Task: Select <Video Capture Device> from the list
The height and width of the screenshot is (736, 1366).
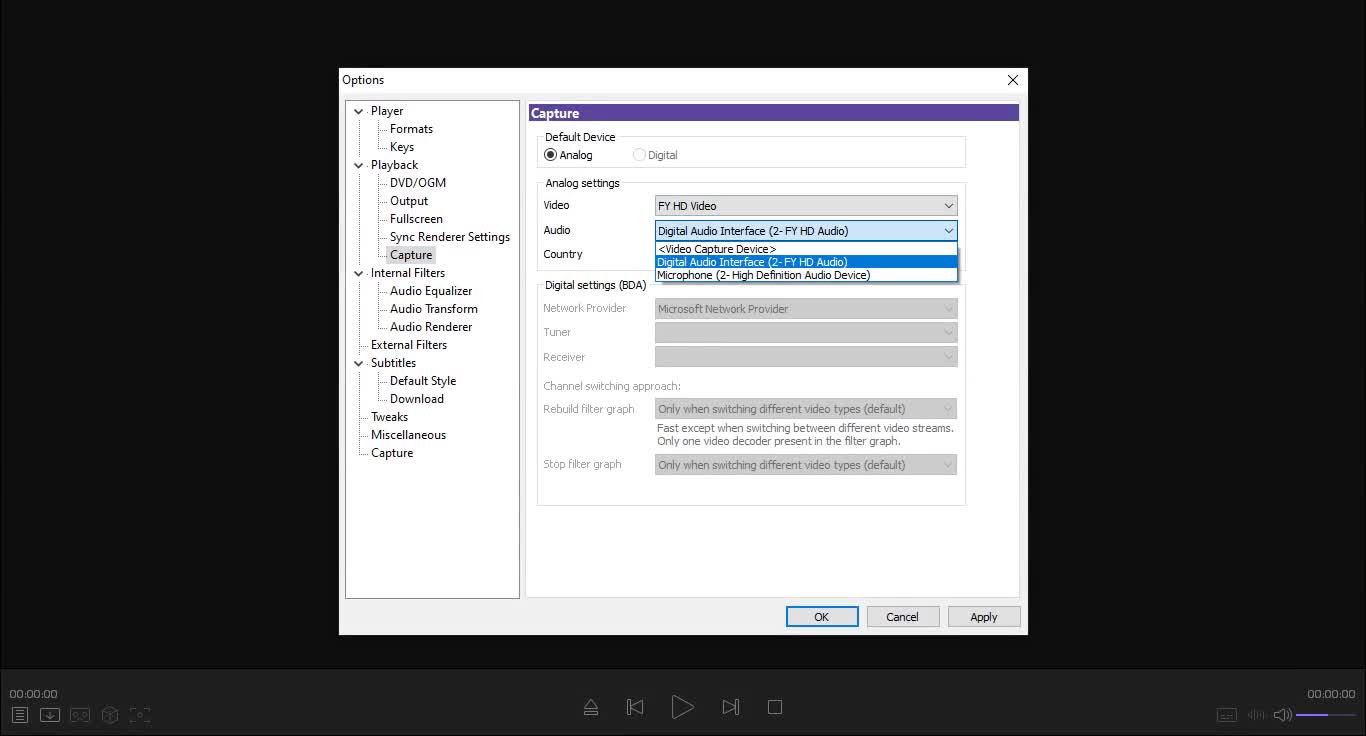Action: [x=717, y=249]
